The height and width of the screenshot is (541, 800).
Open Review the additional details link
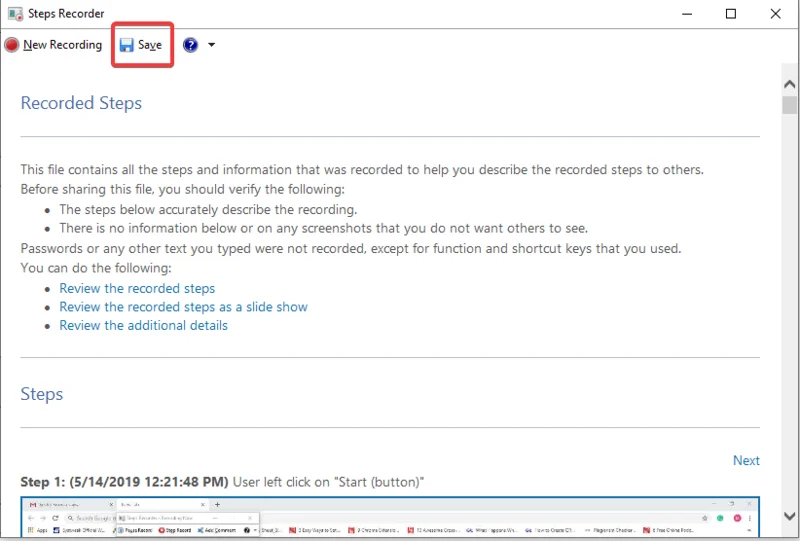tap(143, 325)
